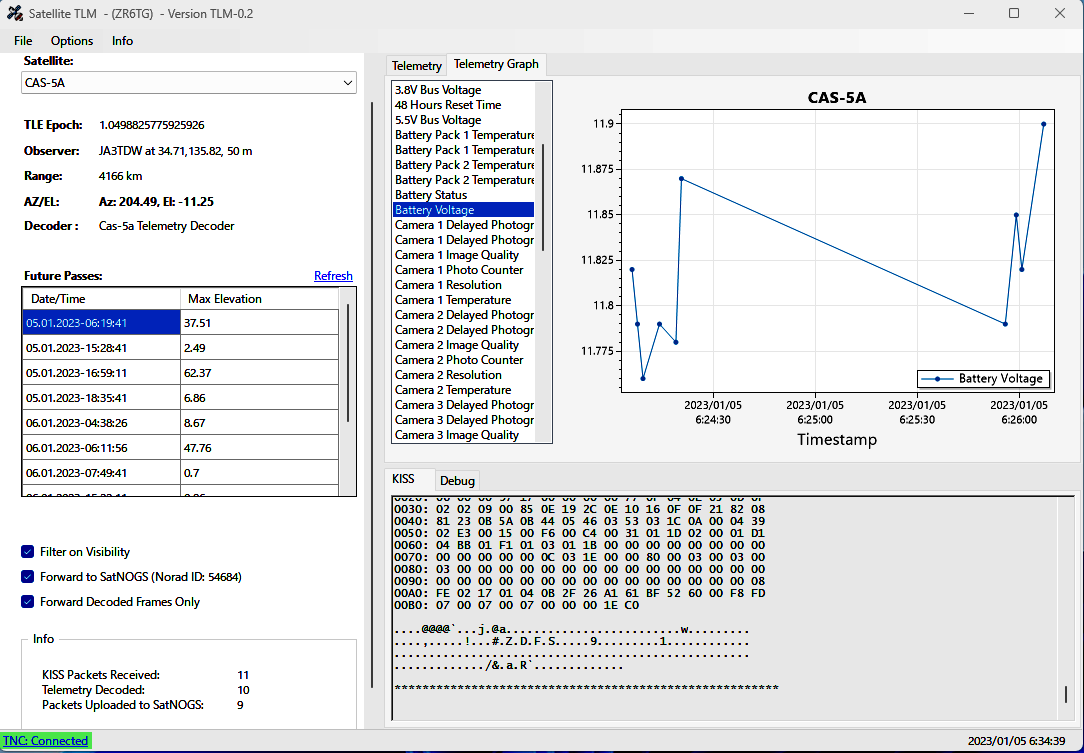Select 3.8V Bus Voltage in list
Viewport: 1084px width, 753px height.
(x=464, y=90)
